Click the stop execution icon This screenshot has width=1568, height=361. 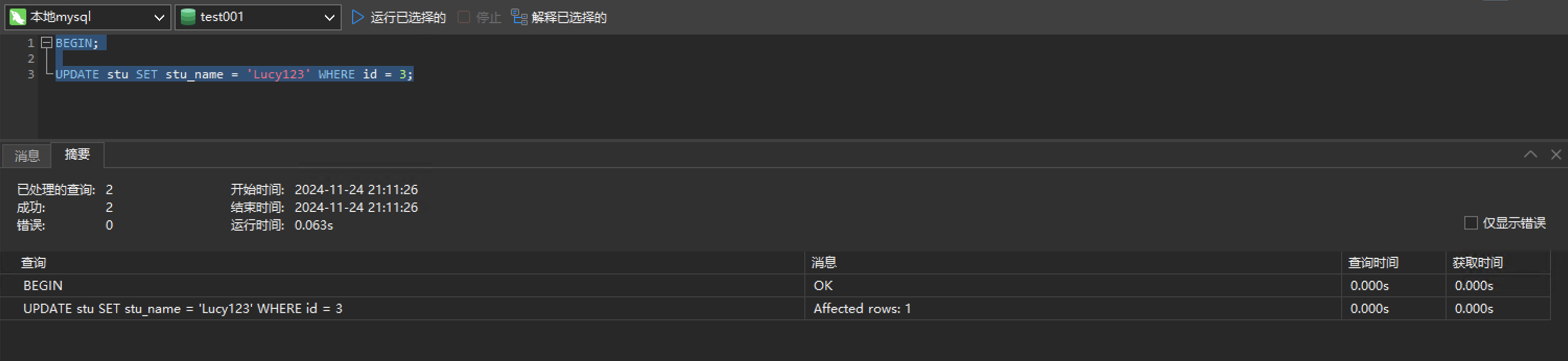point(464,17)
